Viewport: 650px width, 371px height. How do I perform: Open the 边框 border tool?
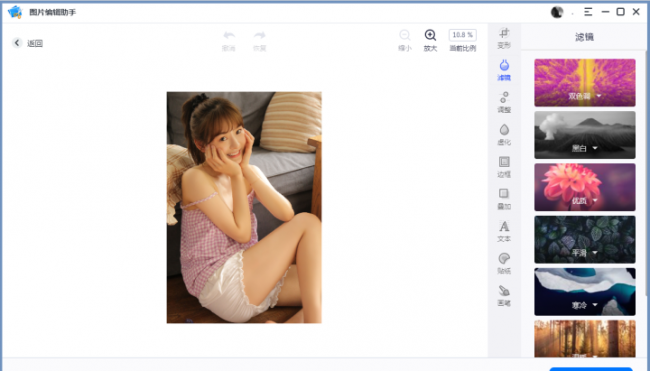(504, 167)
